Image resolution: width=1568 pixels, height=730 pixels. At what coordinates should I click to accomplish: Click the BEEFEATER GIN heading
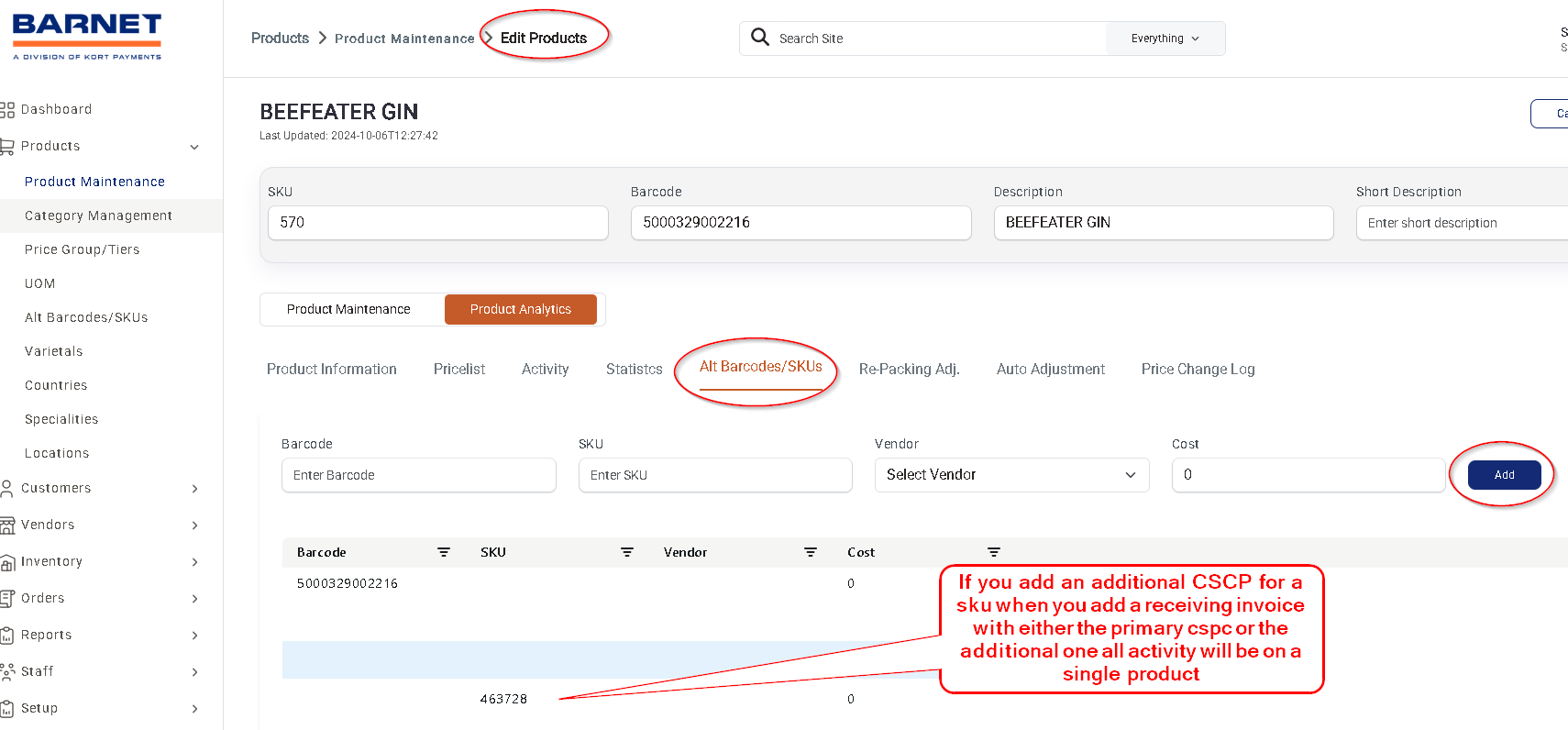339,112
